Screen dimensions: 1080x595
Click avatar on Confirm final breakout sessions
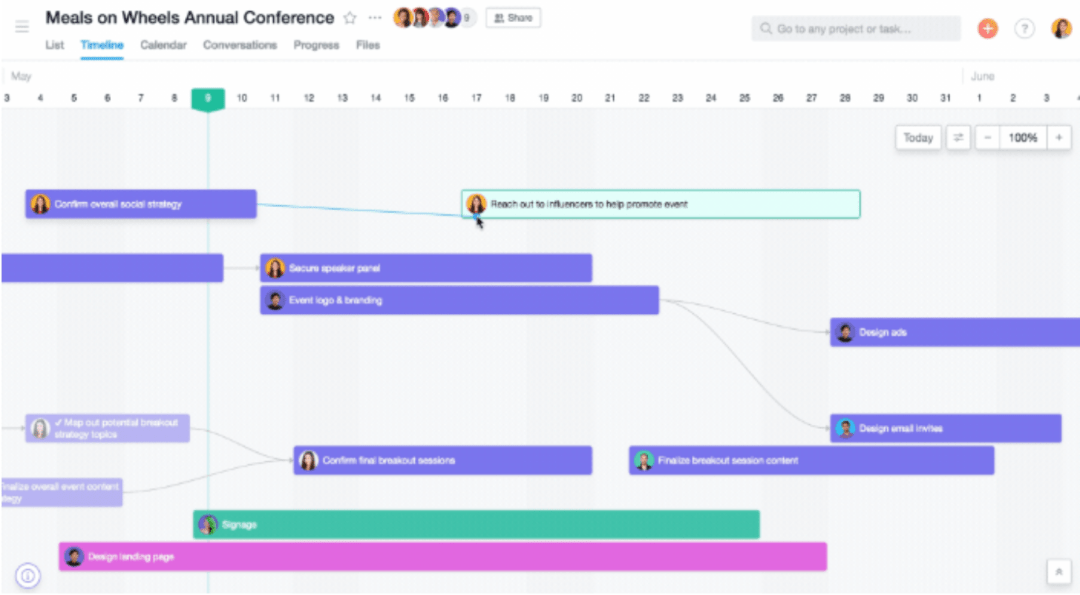coord(309,461)
